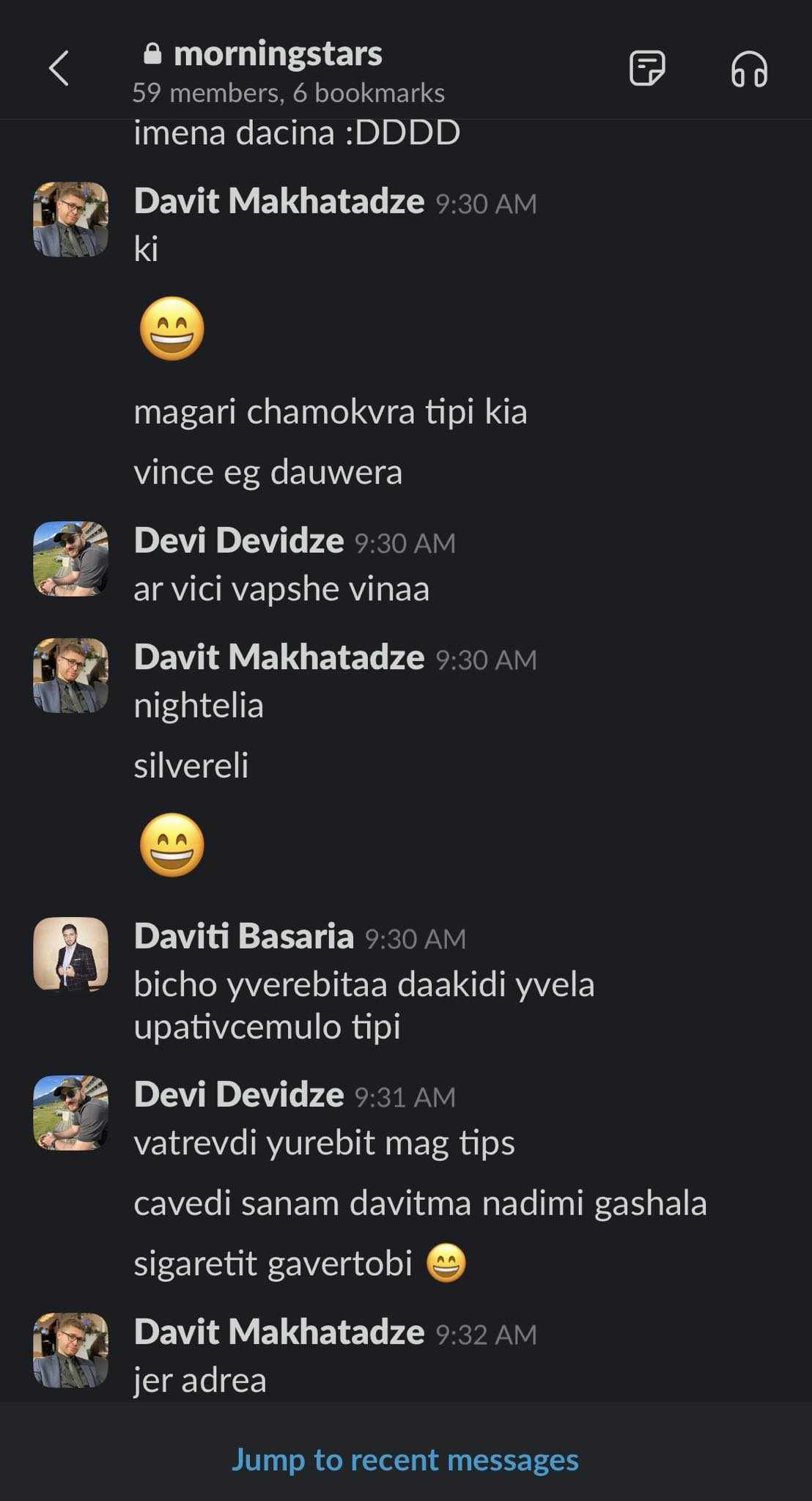Tap the grinning emoji under "silvereli"
Image resolution: width=812 pixels, height=1501 pixels.
click(x=172, y=844)
